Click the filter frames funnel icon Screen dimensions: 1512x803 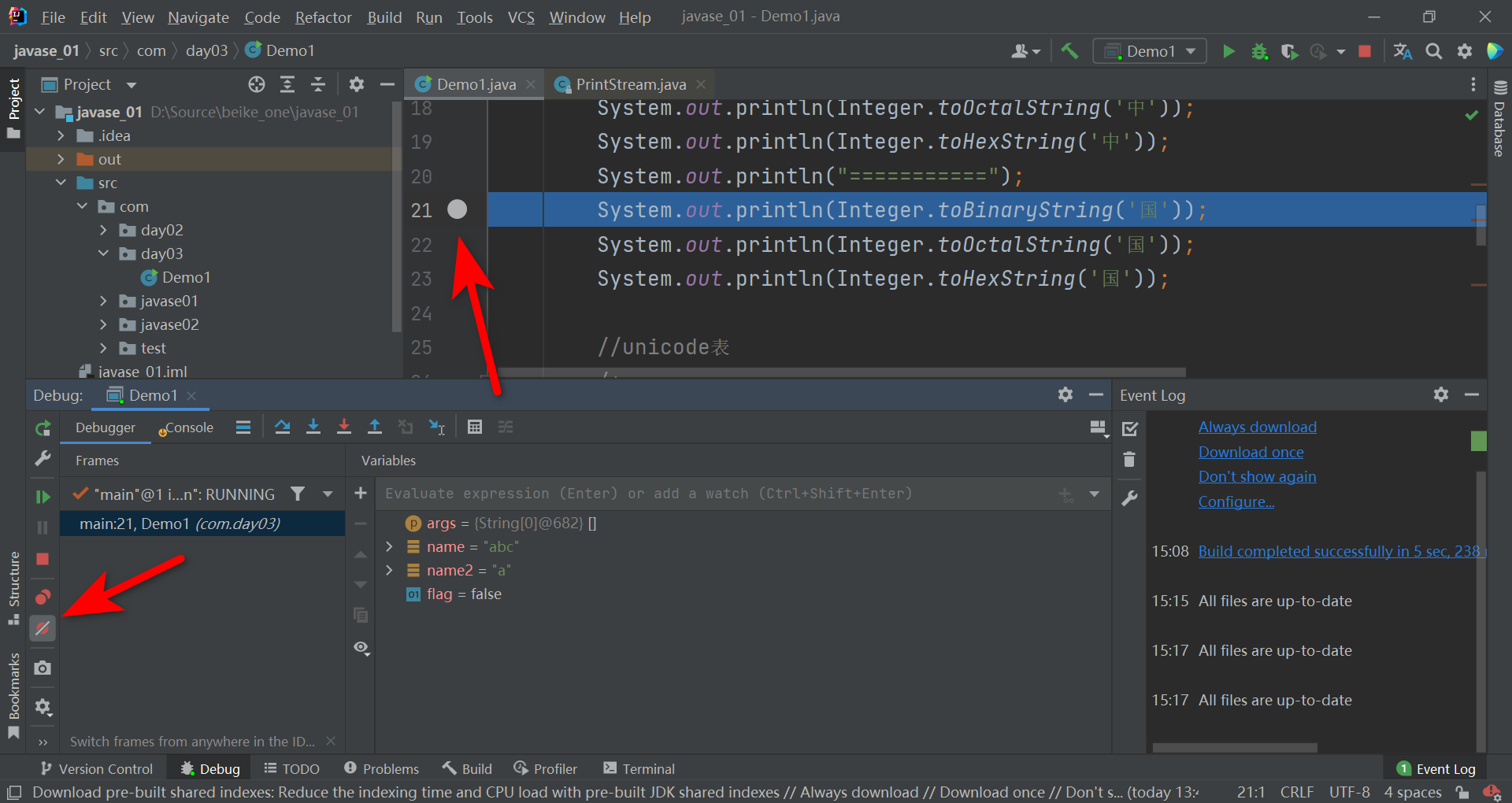[x=298, y=494]
